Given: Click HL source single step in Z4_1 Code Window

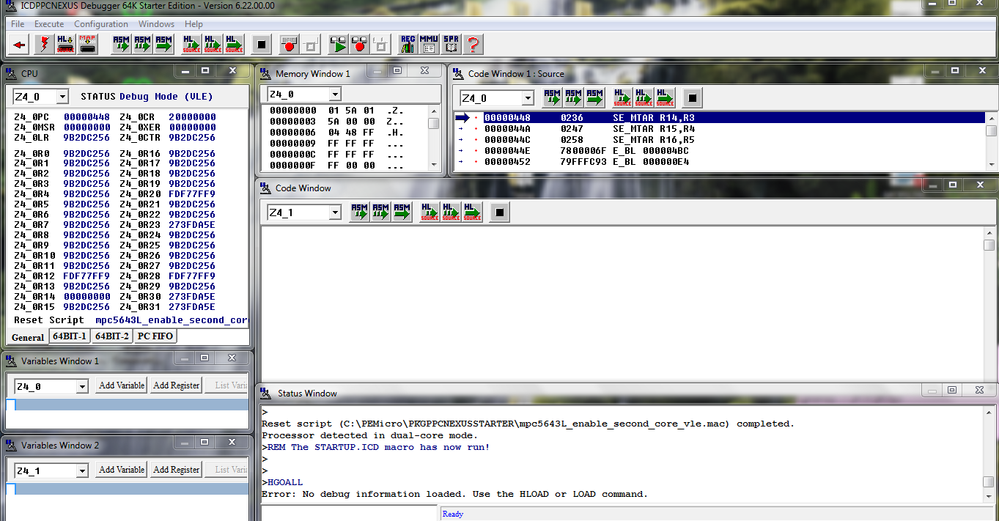Looking at the screenshot, I should point(429,212).
